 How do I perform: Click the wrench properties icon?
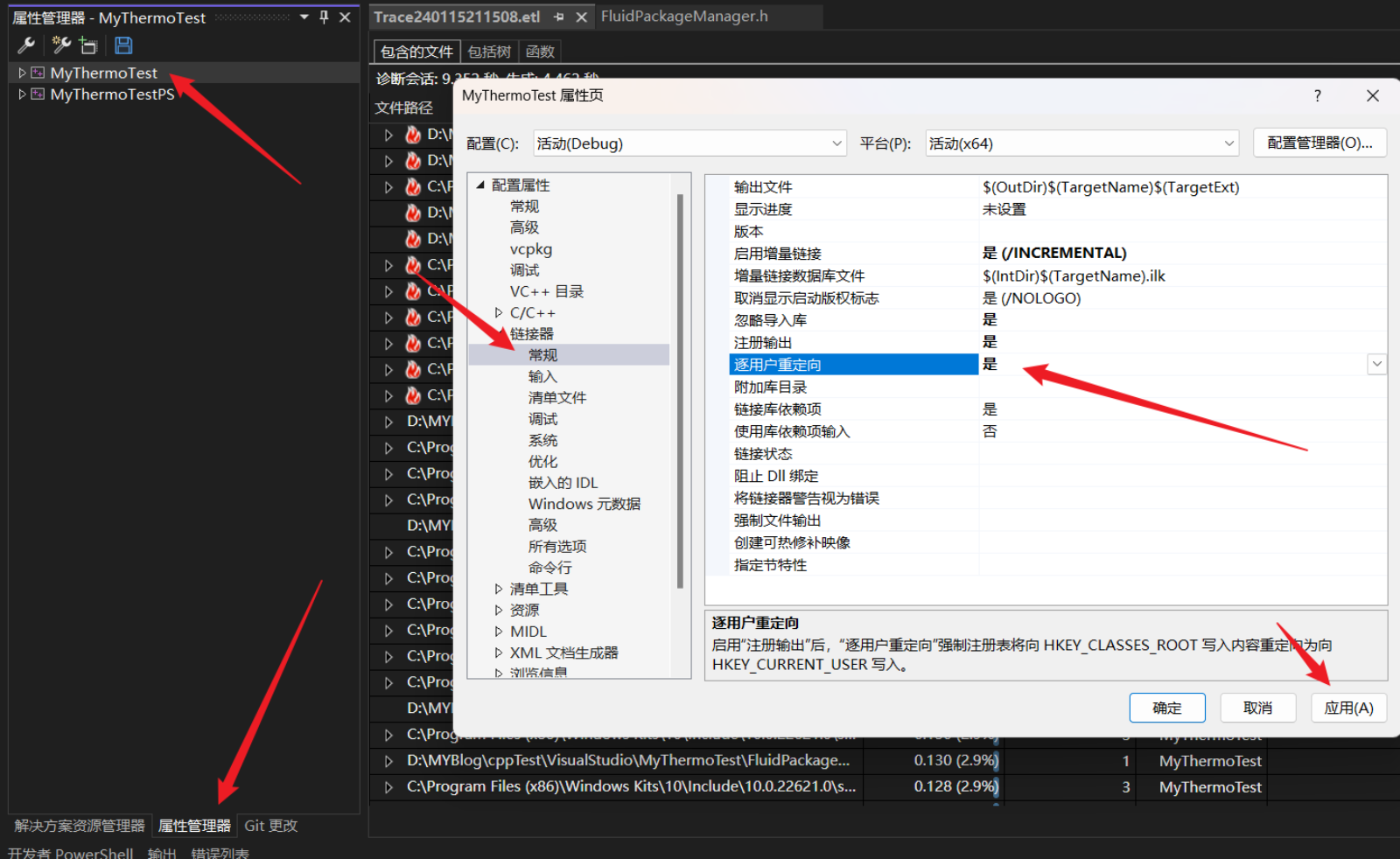click(26, 45)
